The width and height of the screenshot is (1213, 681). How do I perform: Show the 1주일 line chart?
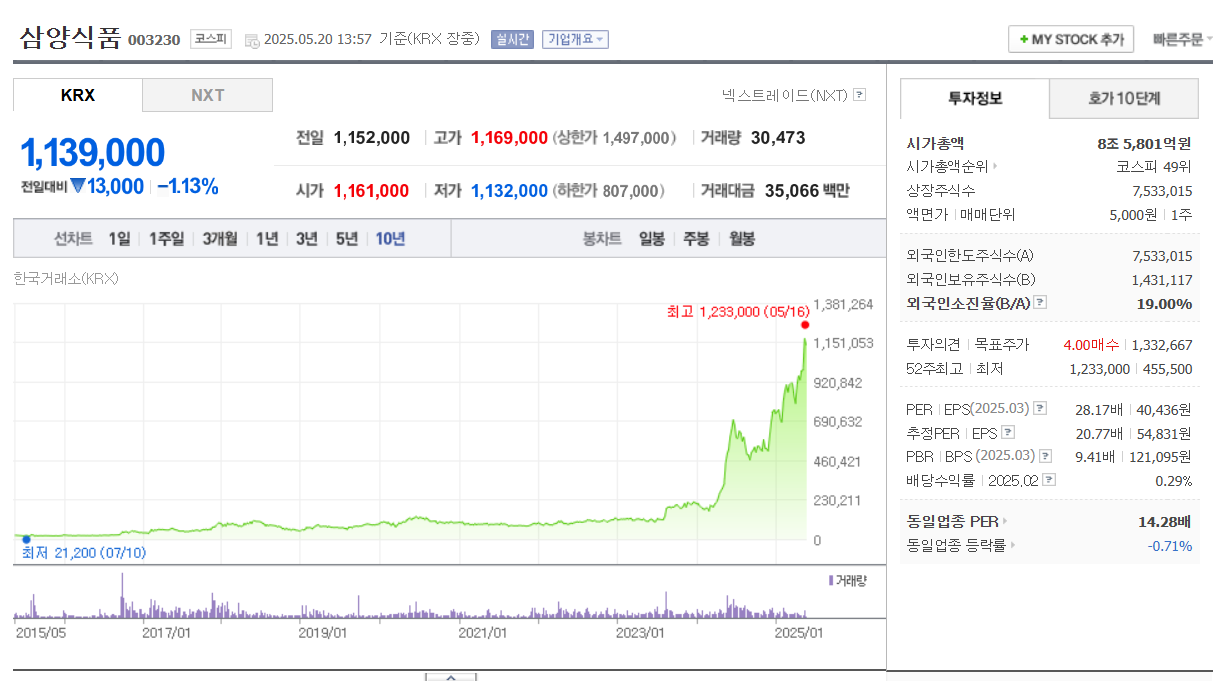point(166,239)
